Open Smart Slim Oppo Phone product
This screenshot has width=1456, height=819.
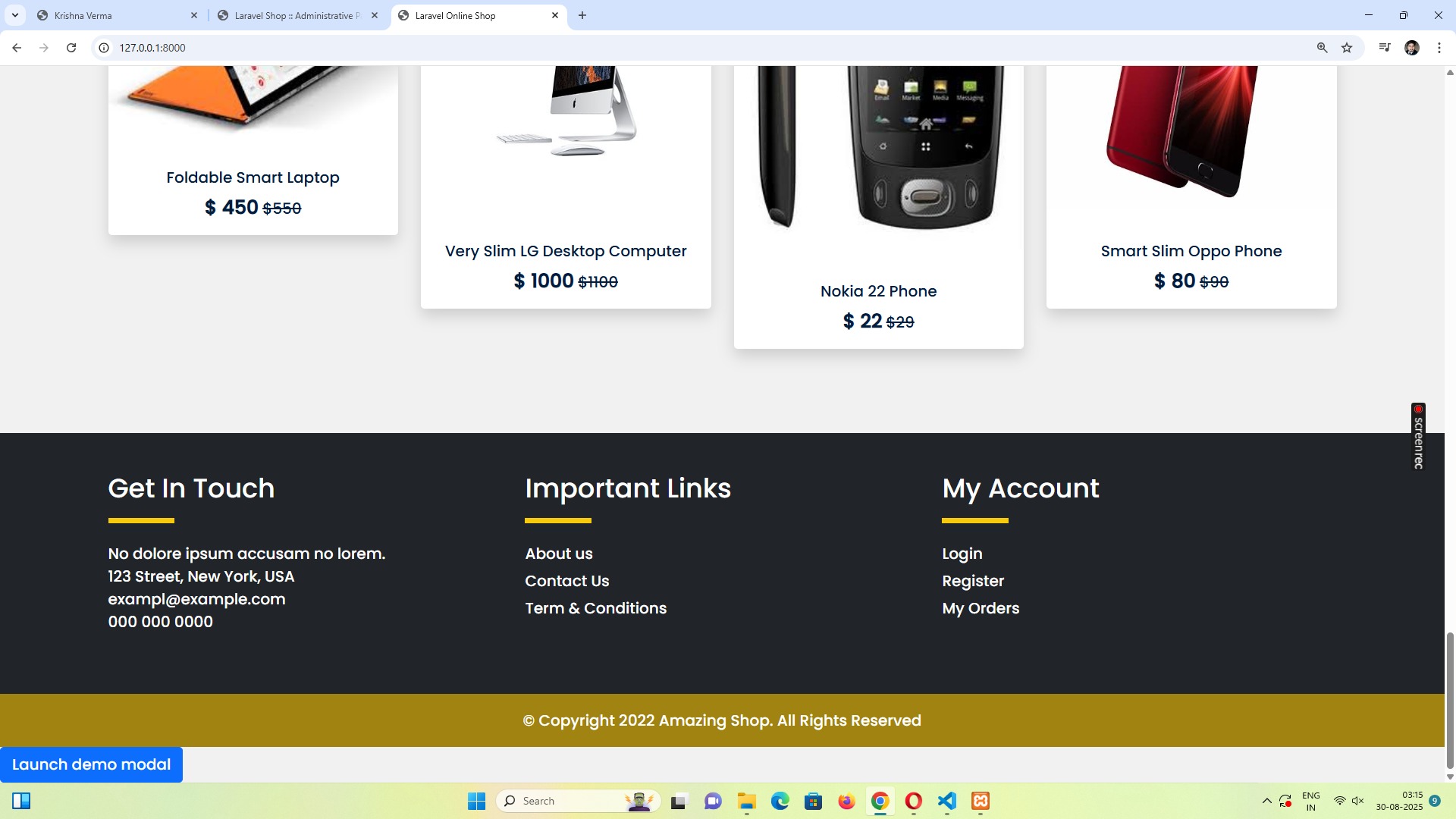point(1191,251)
